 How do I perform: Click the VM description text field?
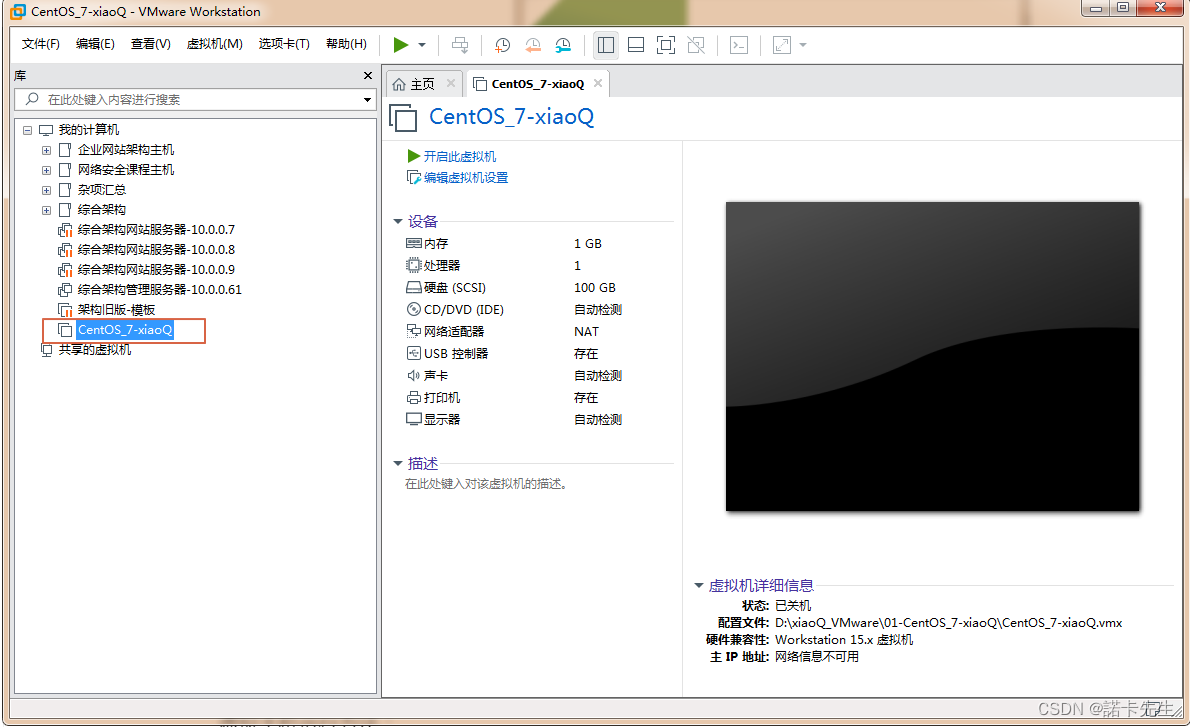tap(487, 484)
